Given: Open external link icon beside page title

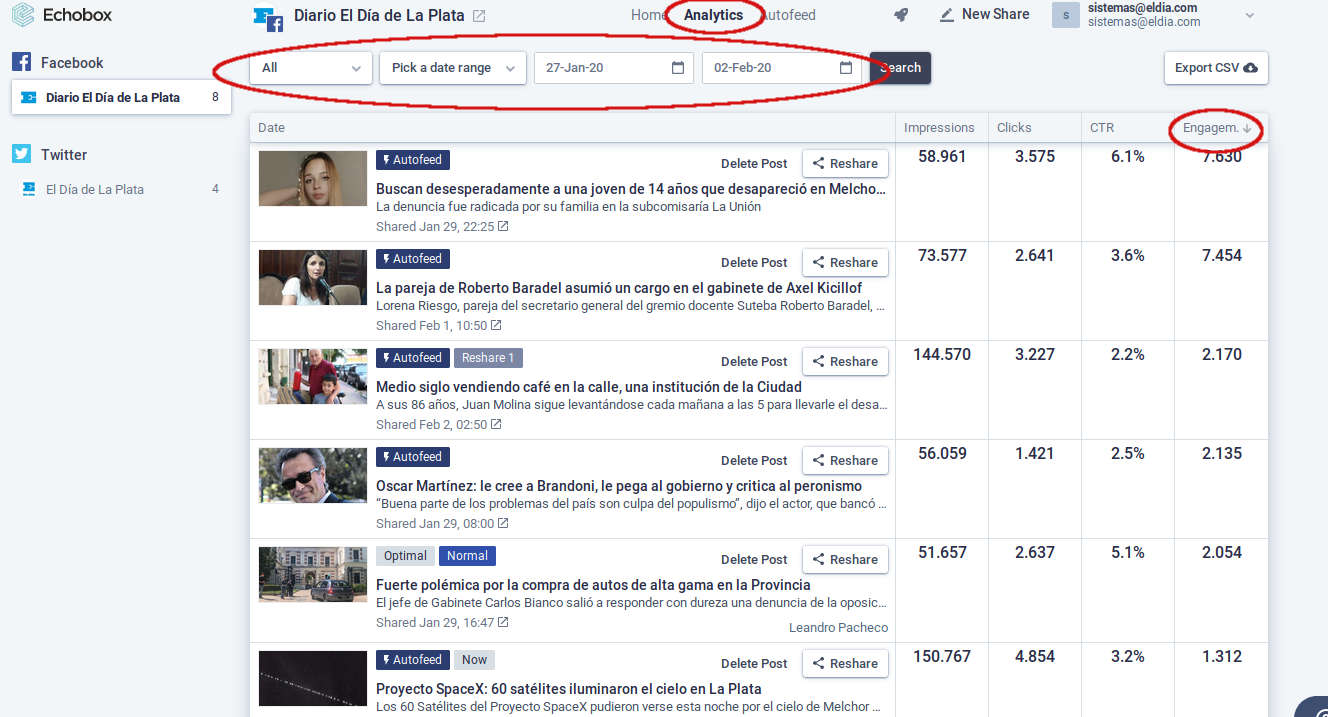Looking at the screenshot, I should [x=479, y=16].
